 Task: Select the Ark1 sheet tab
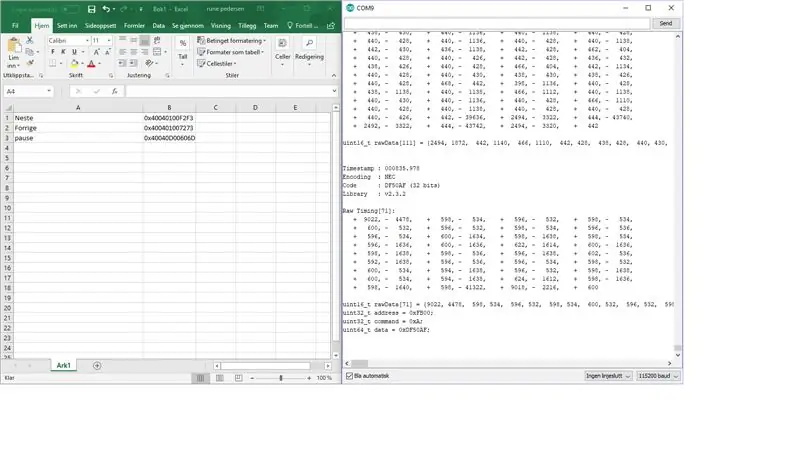tap(63, 365)
